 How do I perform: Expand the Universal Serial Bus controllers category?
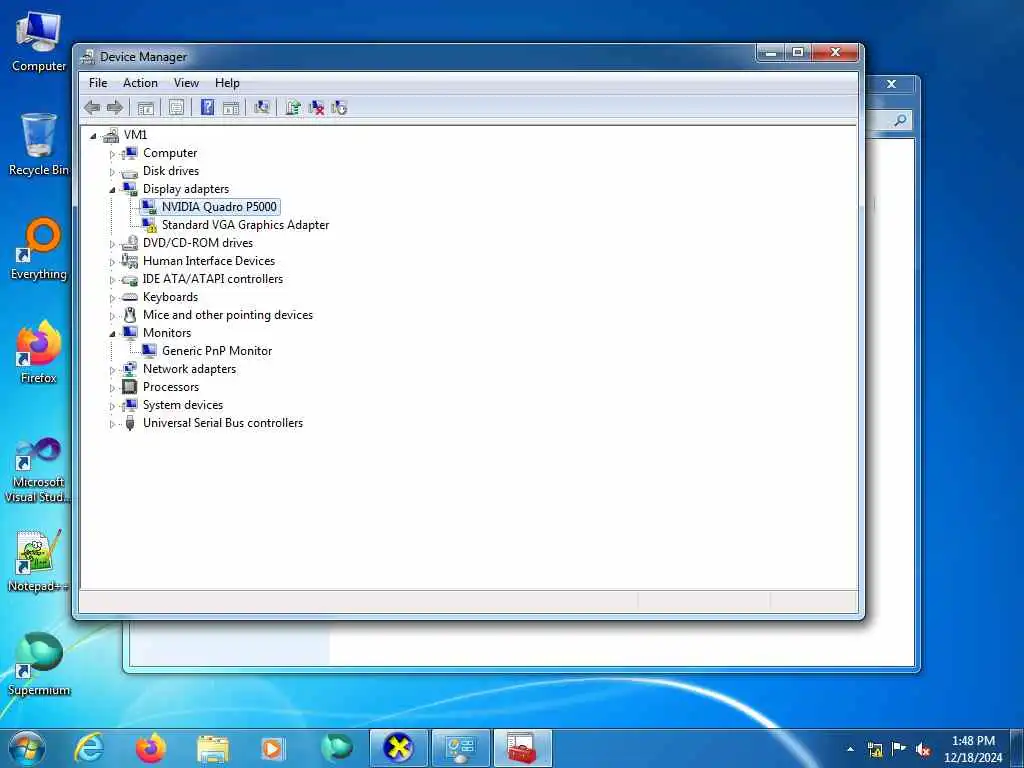(x=112, y=424)
